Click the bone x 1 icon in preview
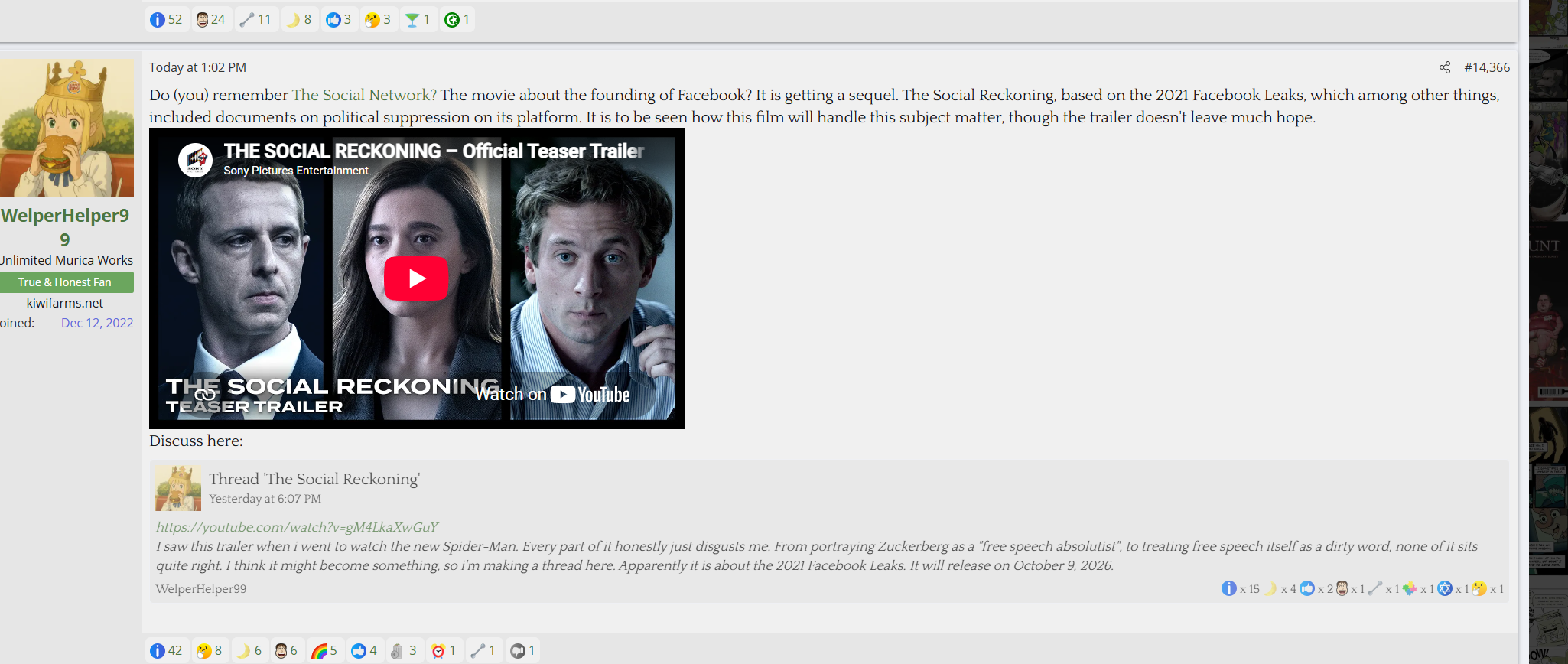The image size is (1568, 664). tap(1375, 588)
